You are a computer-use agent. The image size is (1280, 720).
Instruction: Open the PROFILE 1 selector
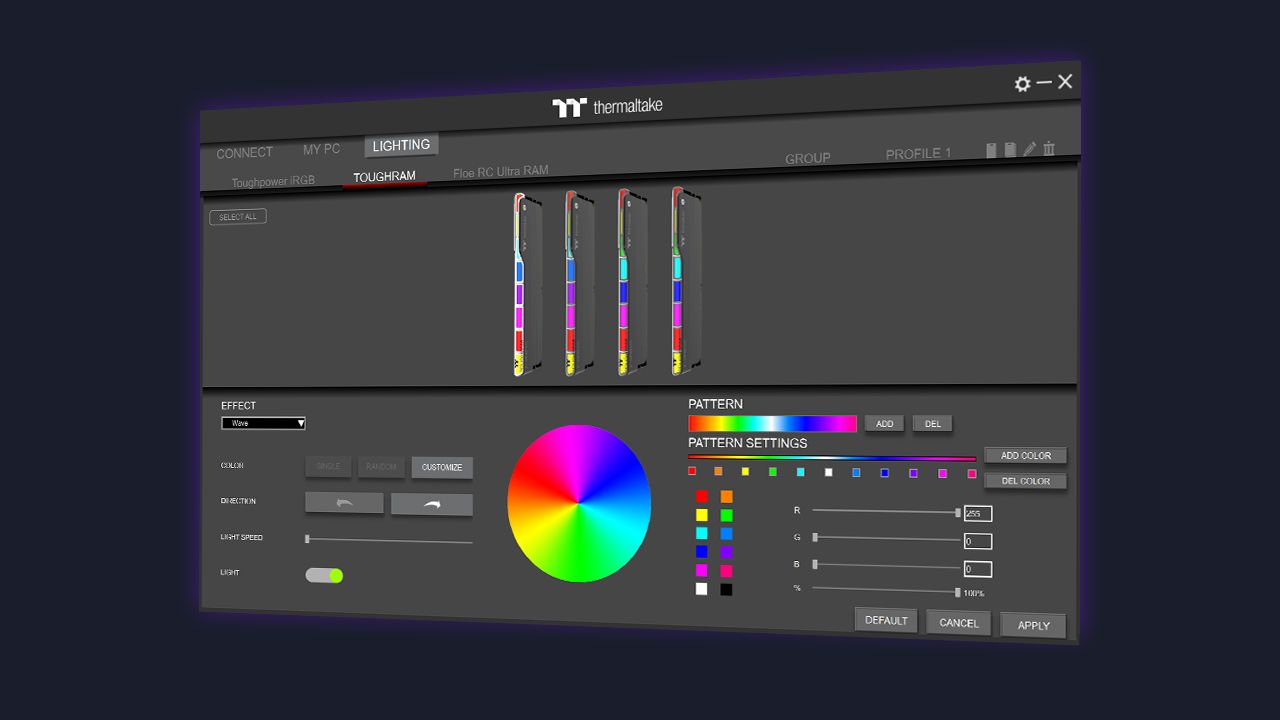918,154
